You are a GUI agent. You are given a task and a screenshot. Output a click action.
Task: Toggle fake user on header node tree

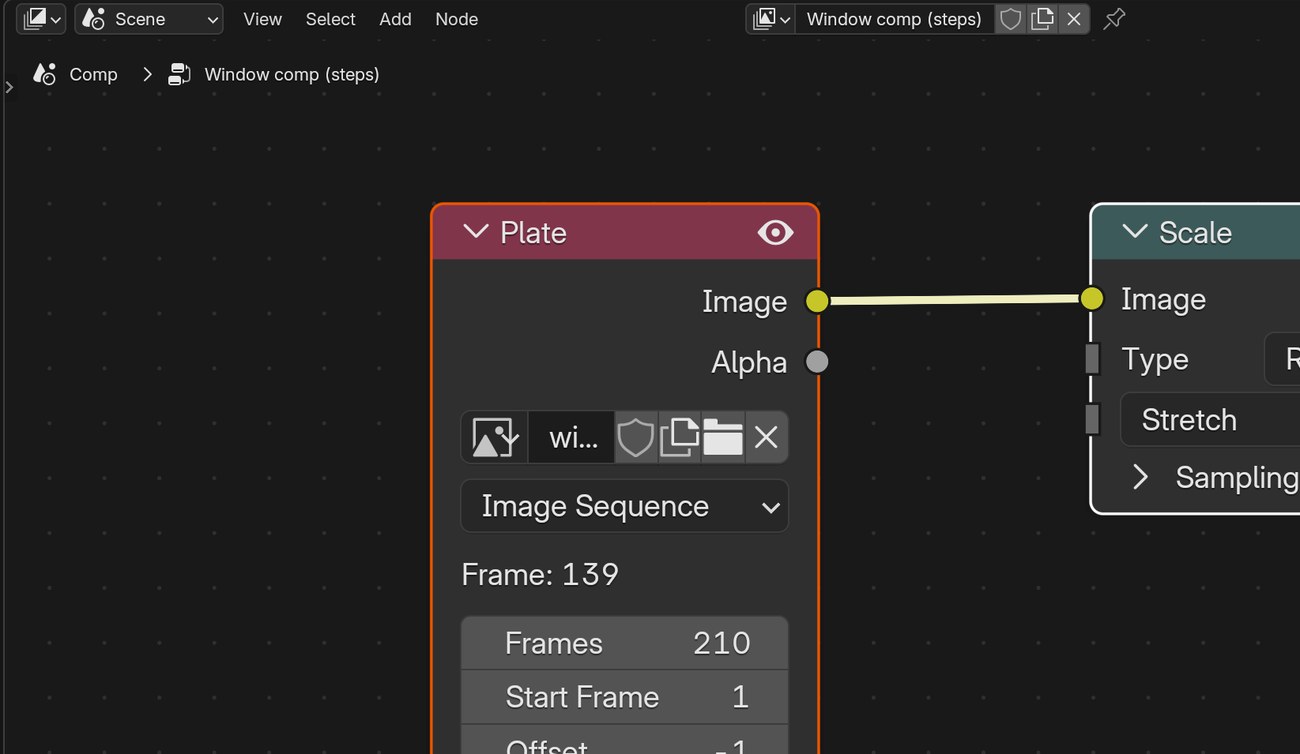pos(1010,19)
